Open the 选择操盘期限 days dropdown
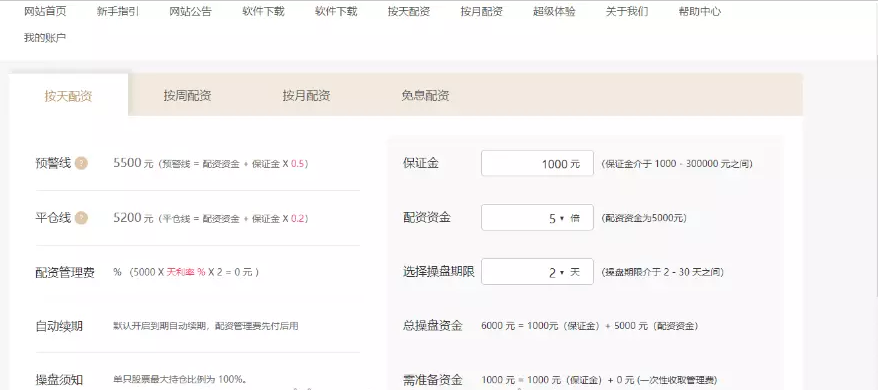 coord(537,272)
